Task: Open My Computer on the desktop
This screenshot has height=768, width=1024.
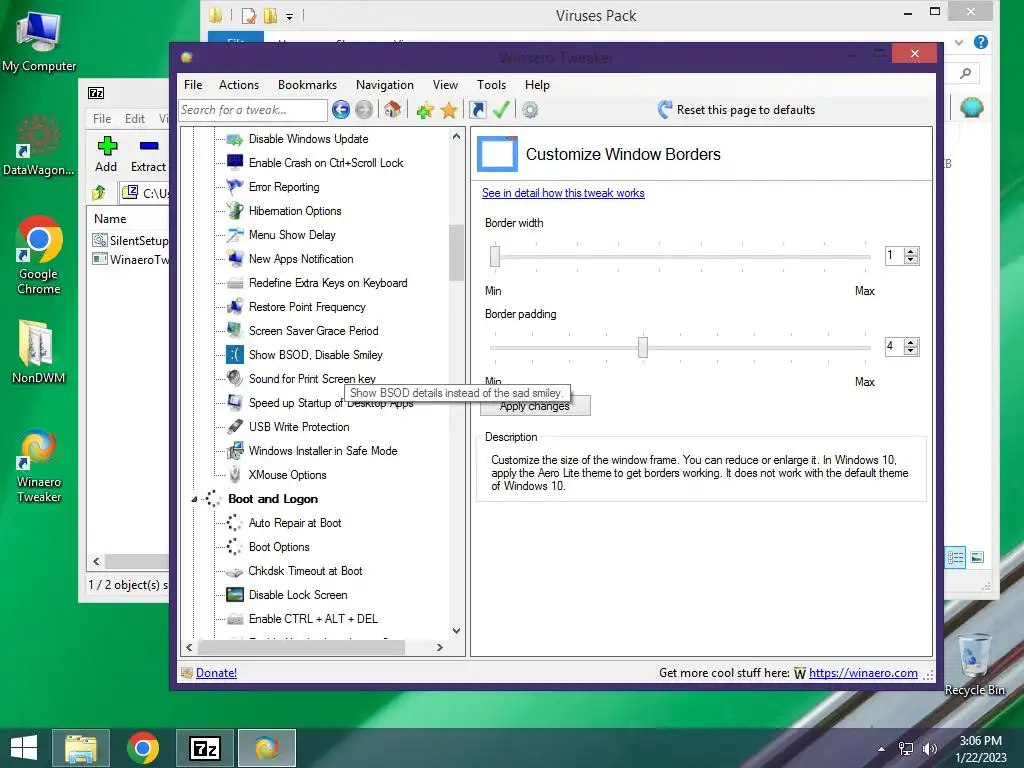Action: [39, 41]
